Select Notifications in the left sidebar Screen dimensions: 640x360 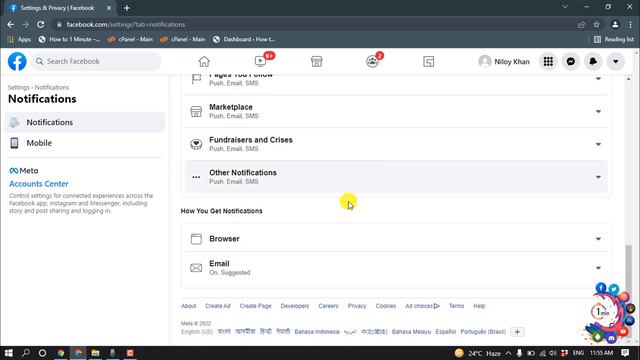[84, 122]
